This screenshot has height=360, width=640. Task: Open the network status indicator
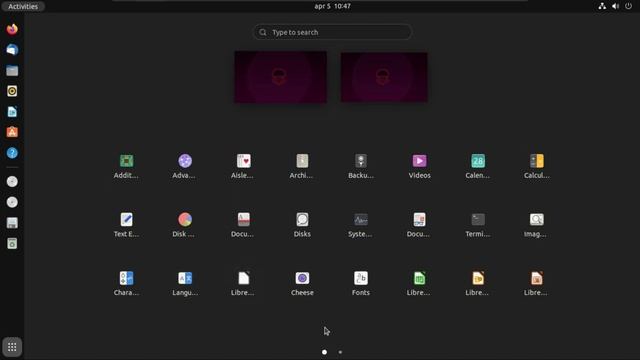click(x=602, y=6)
